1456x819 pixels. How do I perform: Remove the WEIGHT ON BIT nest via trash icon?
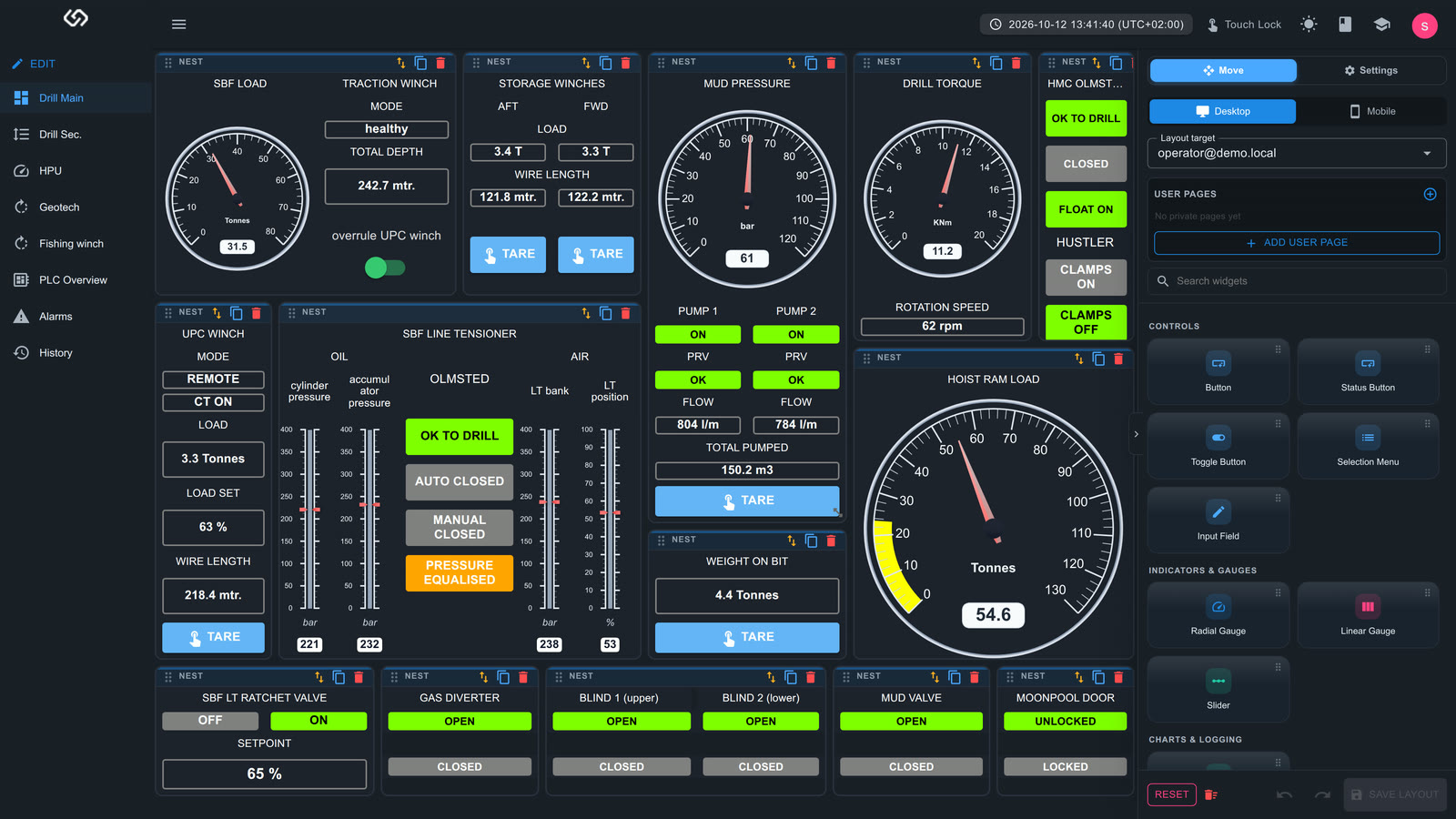pyautogui.click(x=831, y=541)
